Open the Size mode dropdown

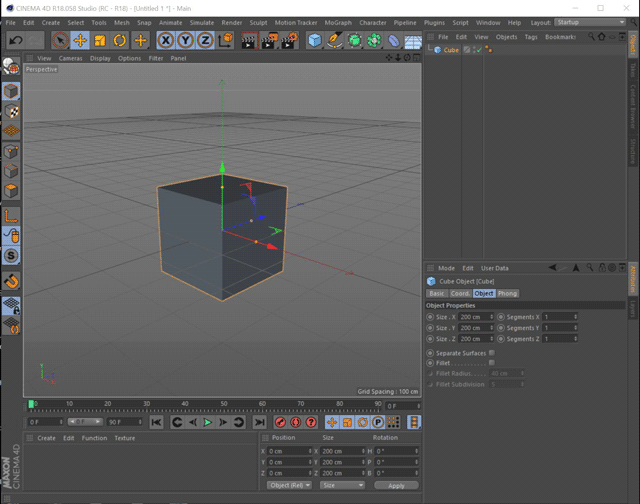342,485
